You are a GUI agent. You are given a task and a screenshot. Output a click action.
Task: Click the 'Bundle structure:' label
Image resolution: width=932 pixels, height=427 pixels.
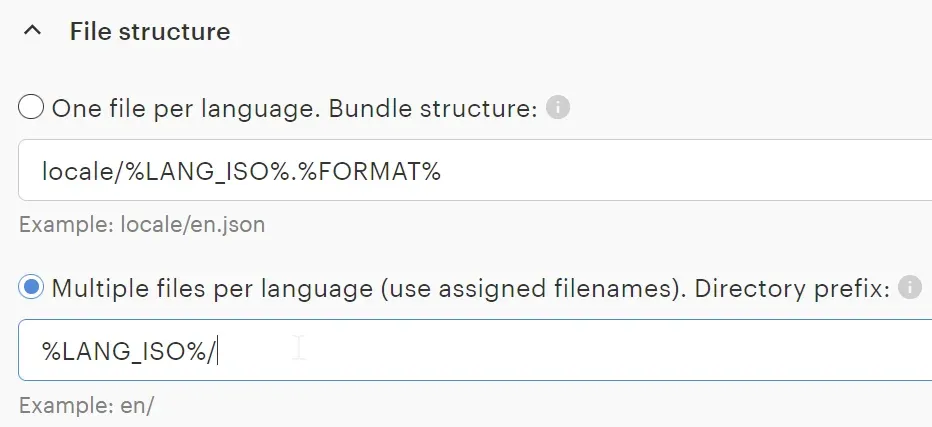coord(453,108)
